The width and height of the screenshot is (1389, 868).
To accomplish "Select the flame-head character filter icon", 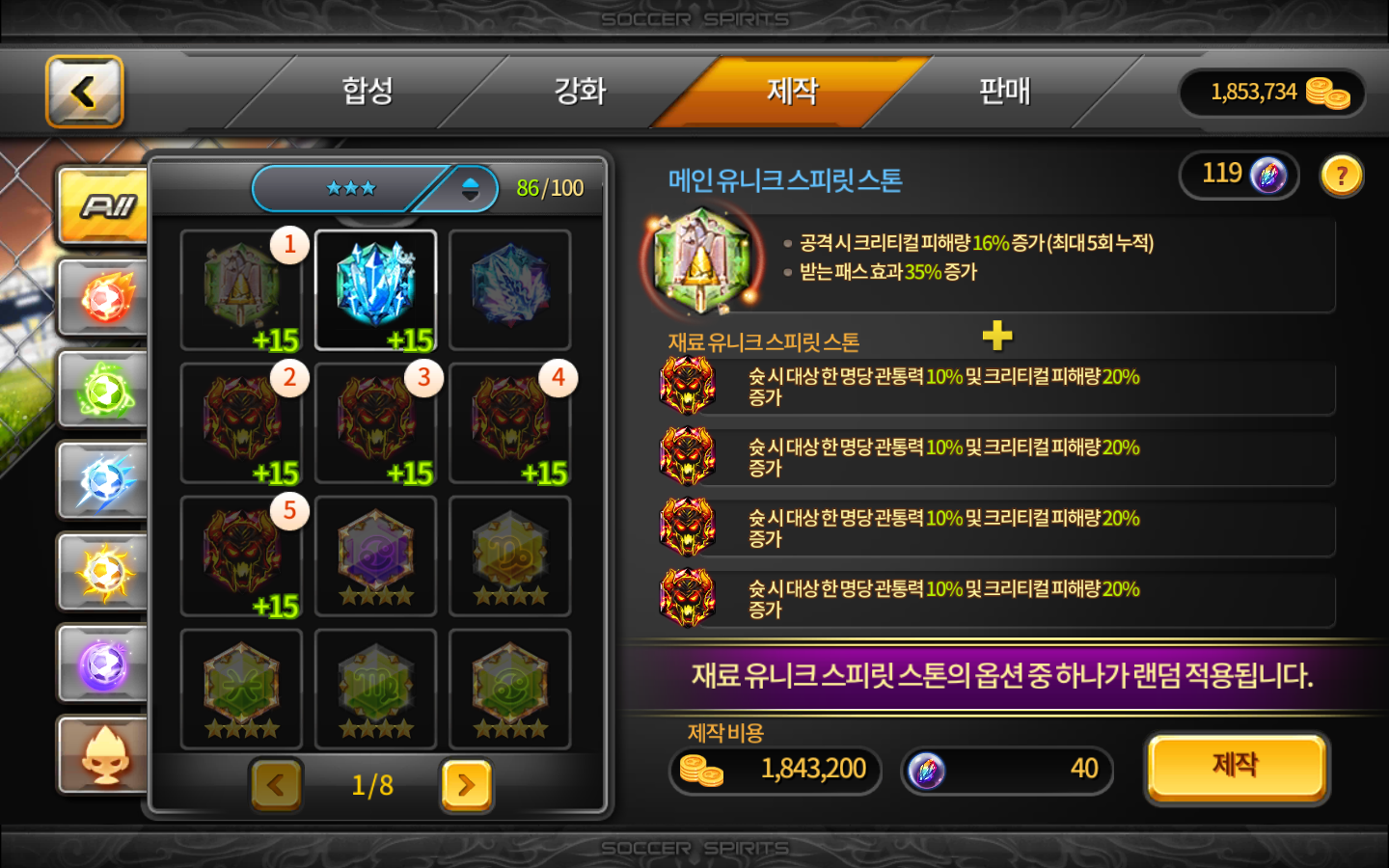I will 104,755.
